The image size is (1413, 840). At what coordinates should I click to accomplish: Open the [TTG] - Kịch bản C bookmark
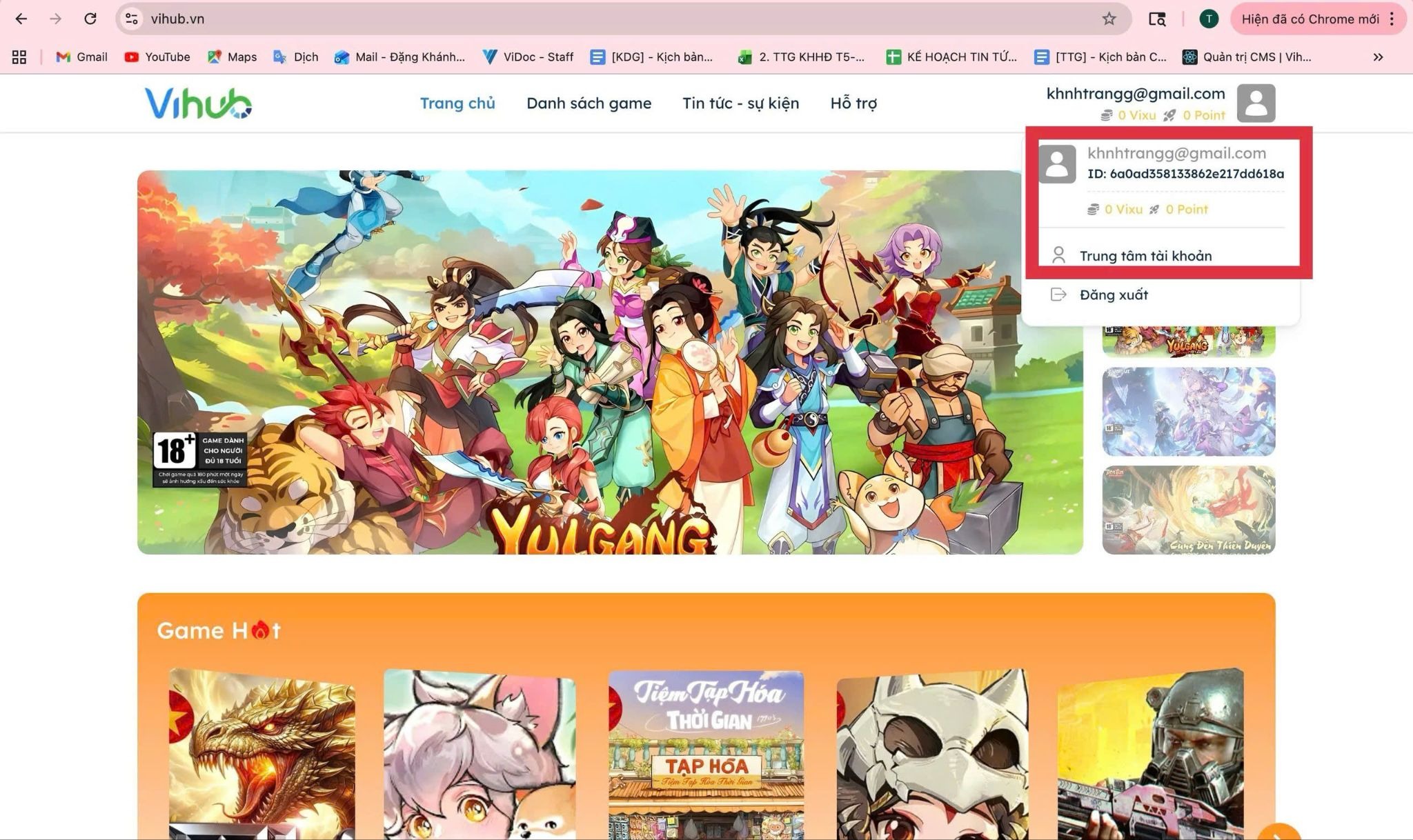pos(1100,57)
